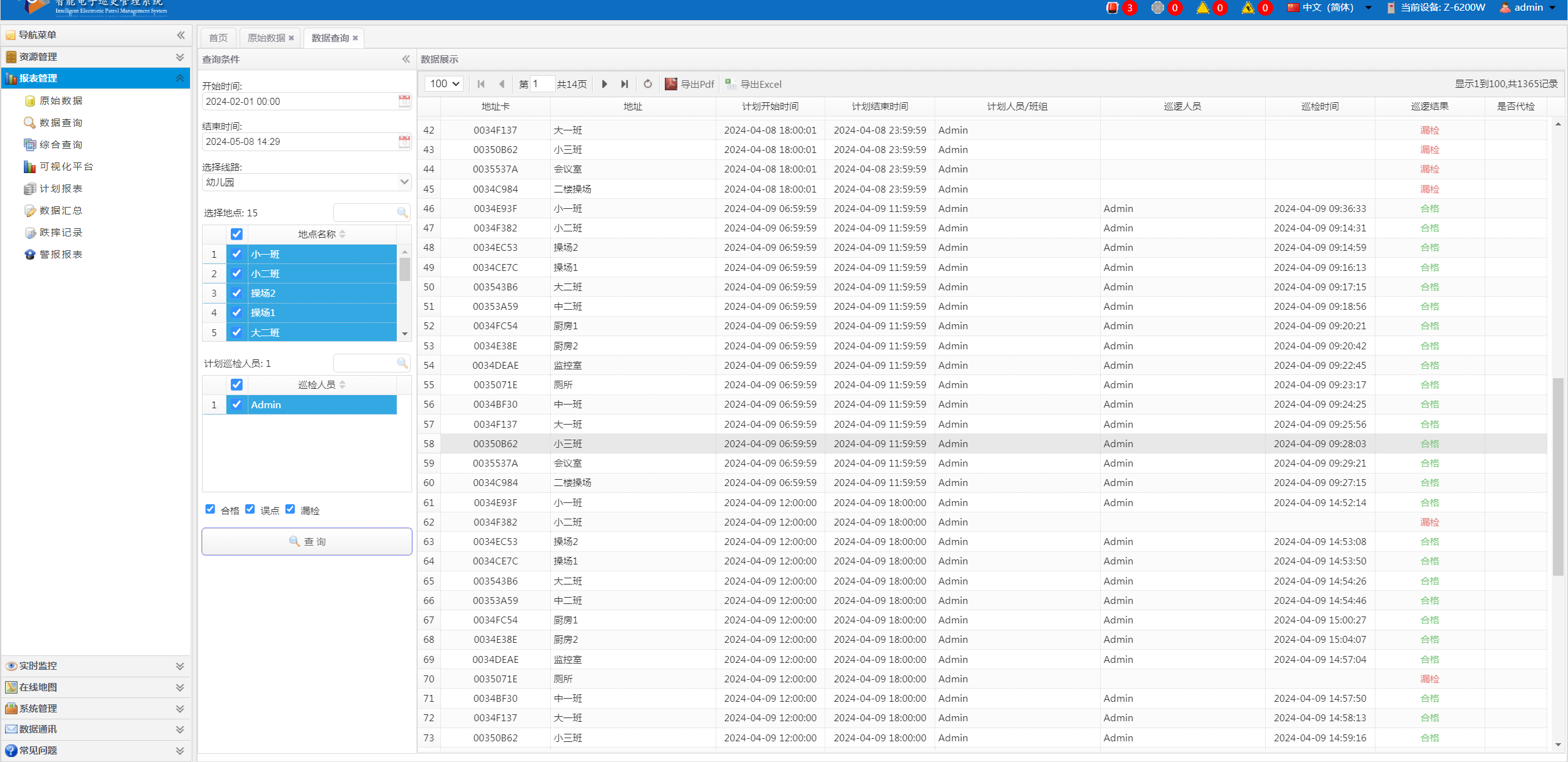Go to previous page of results
Viewport: 1568px width, 762px height.
pyautogui.click(x=501, y=84)
